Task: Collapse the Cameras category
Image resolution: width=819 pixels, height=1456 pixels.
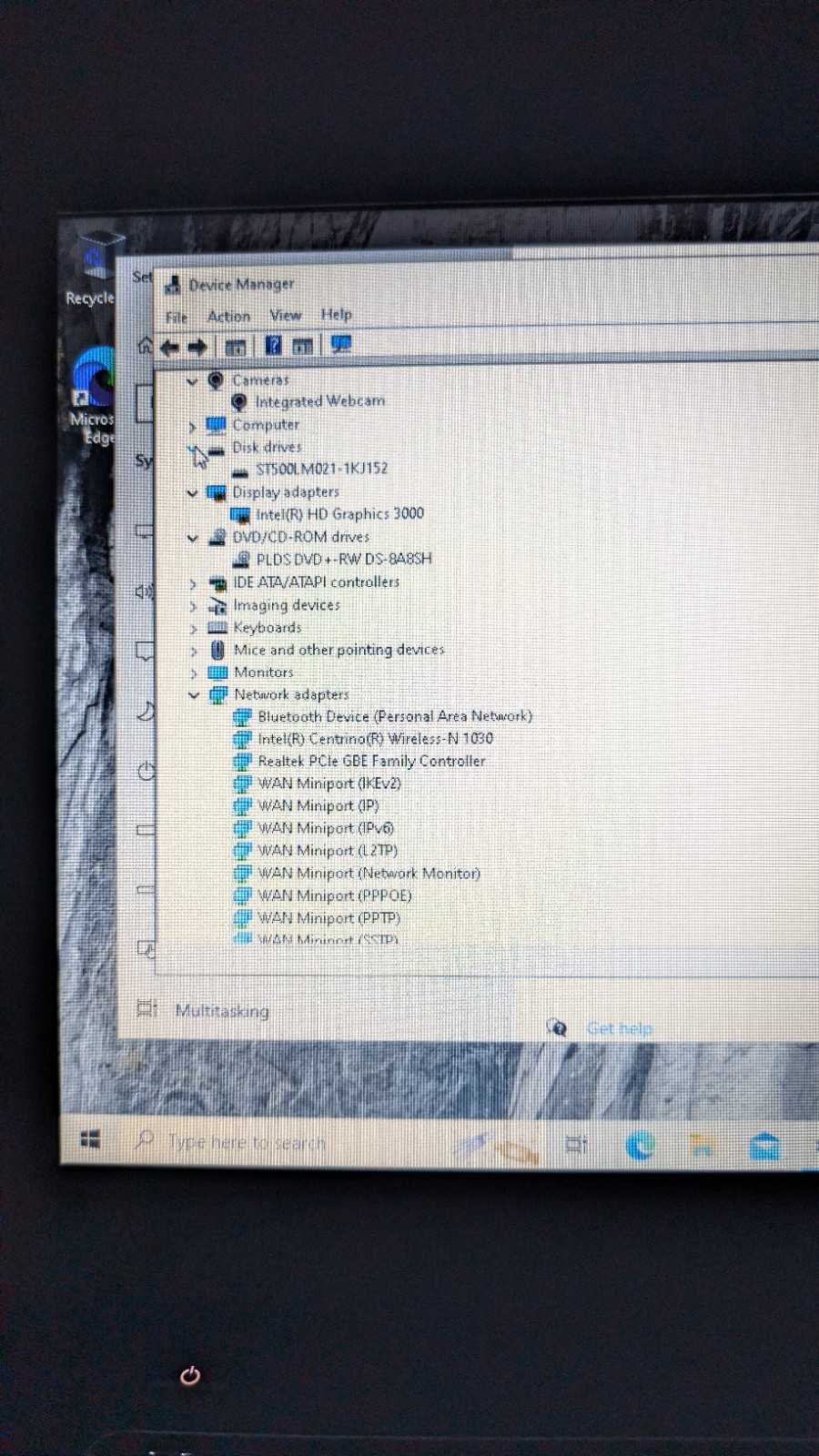Action: tap(192, 381)
